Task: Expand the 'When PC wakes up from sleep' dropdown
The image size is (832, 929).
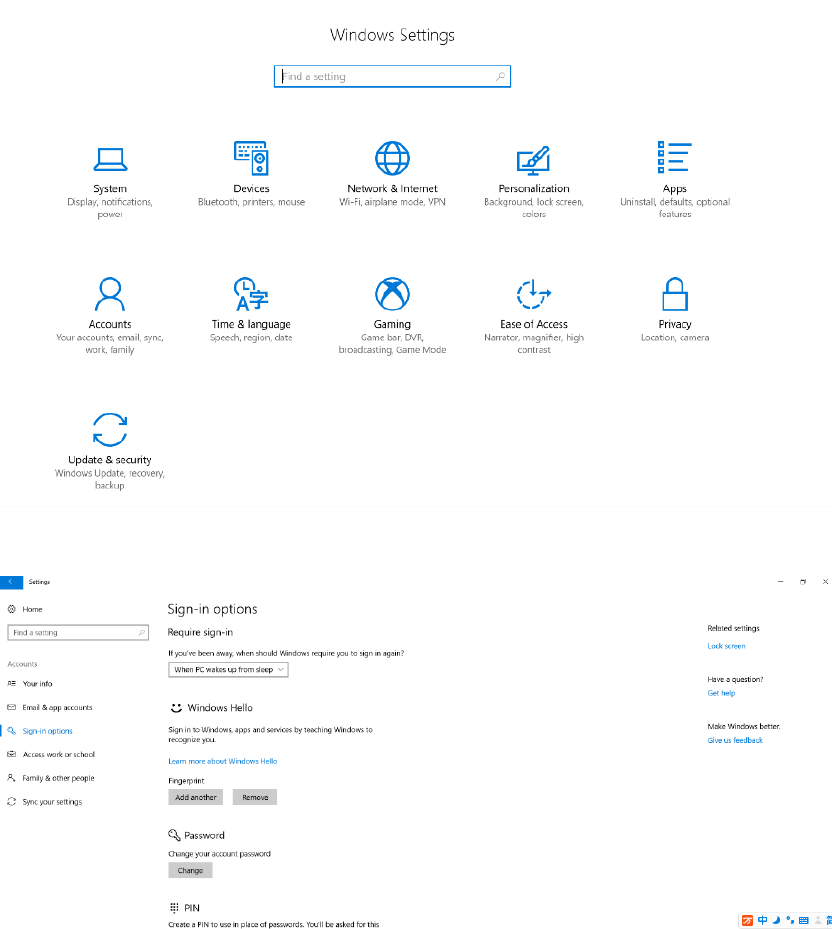Action: click(x=228, y=669)
